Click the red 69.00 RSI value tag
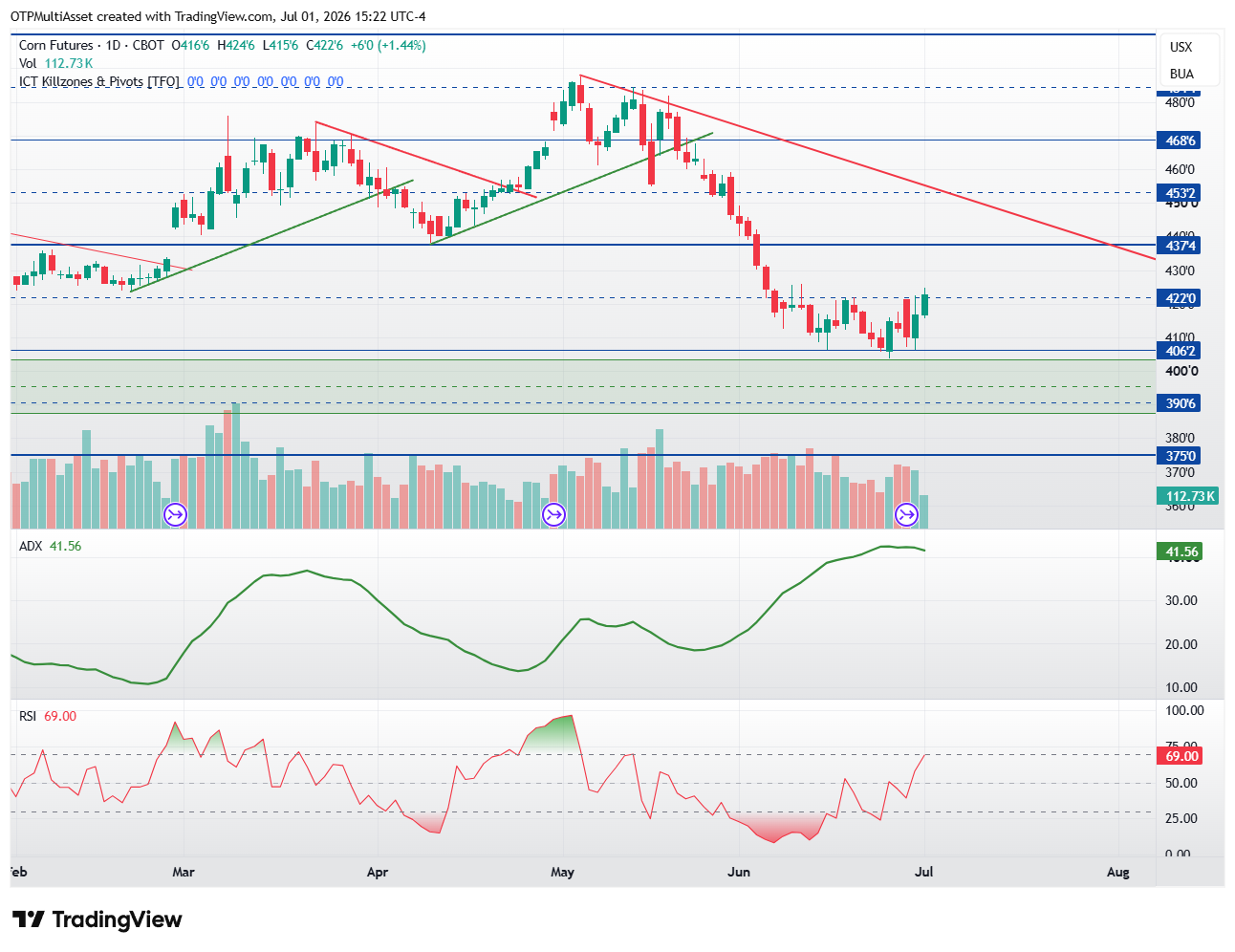The image size is (1235, 952). (1180, 756)
